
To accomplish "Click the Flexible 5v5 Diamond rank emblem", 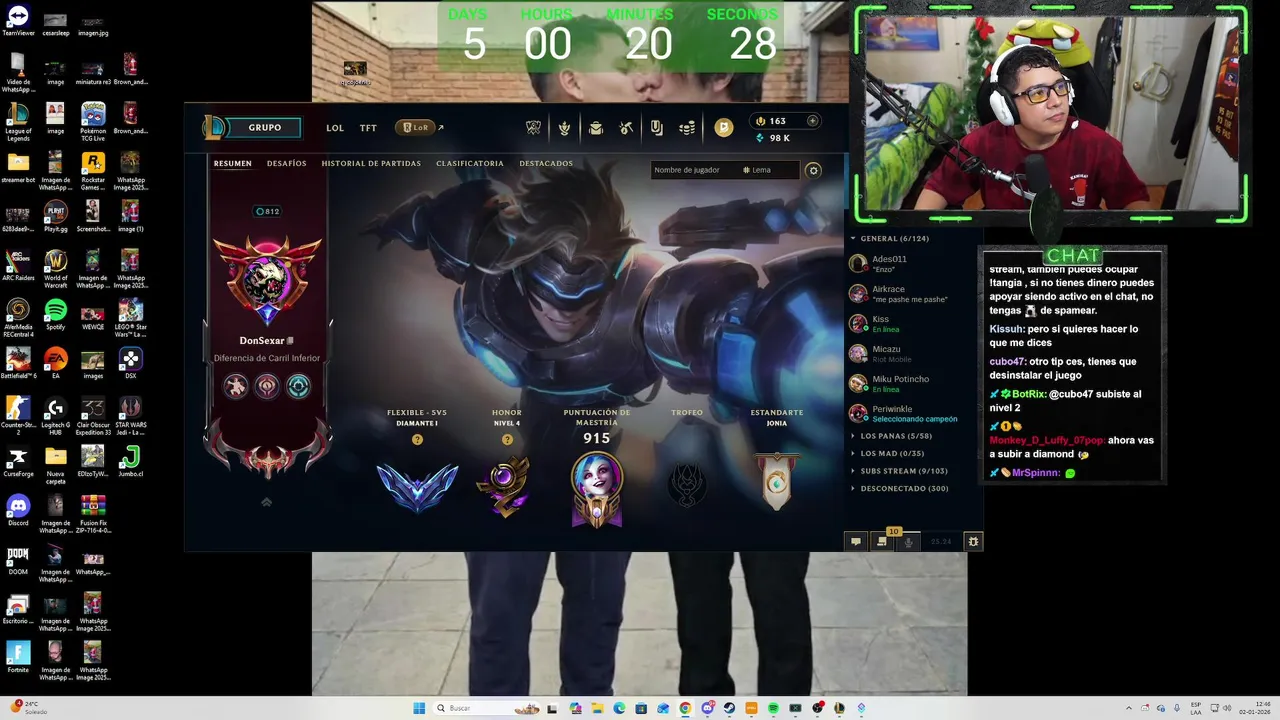I will pyautogui.click(x=417, y=488).
